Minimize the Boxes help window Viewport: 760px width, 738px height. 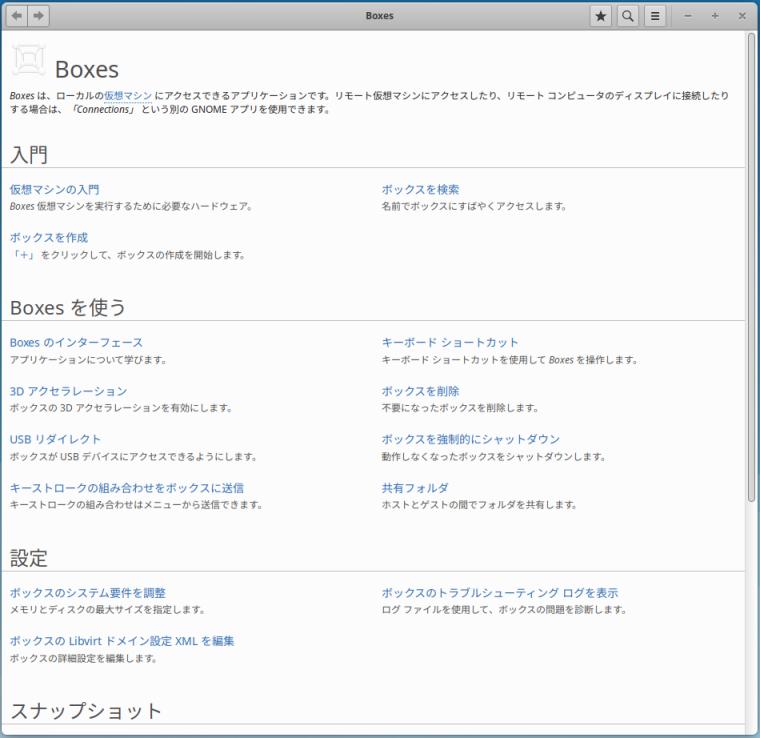click(687, 16)
